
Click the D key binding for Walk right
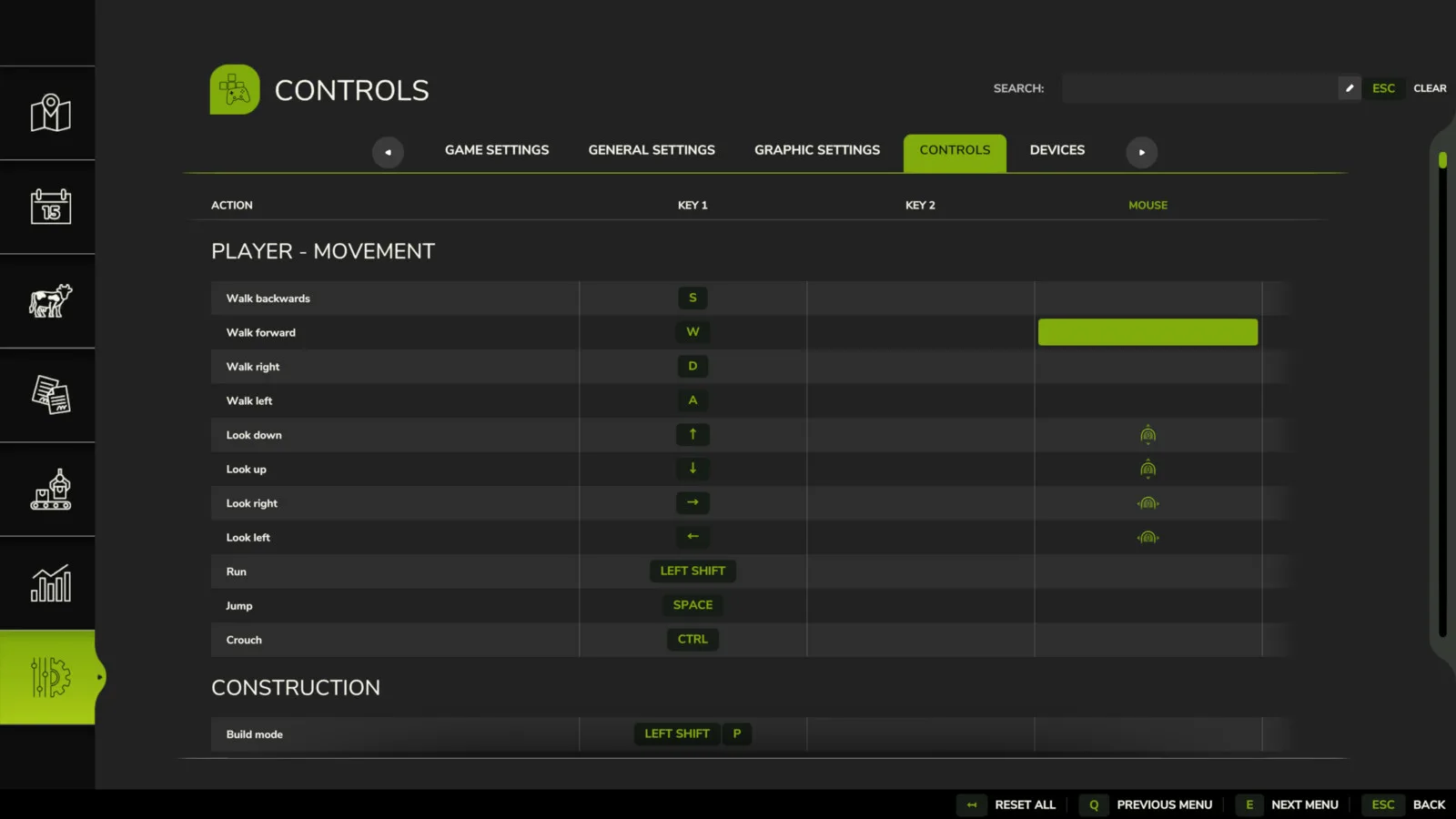click(693, 366)
